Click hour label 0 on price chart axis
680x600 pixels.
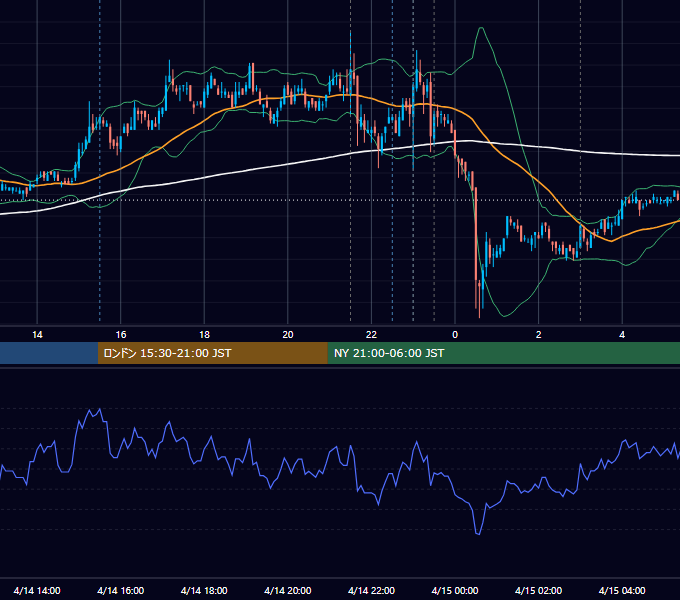455,335
